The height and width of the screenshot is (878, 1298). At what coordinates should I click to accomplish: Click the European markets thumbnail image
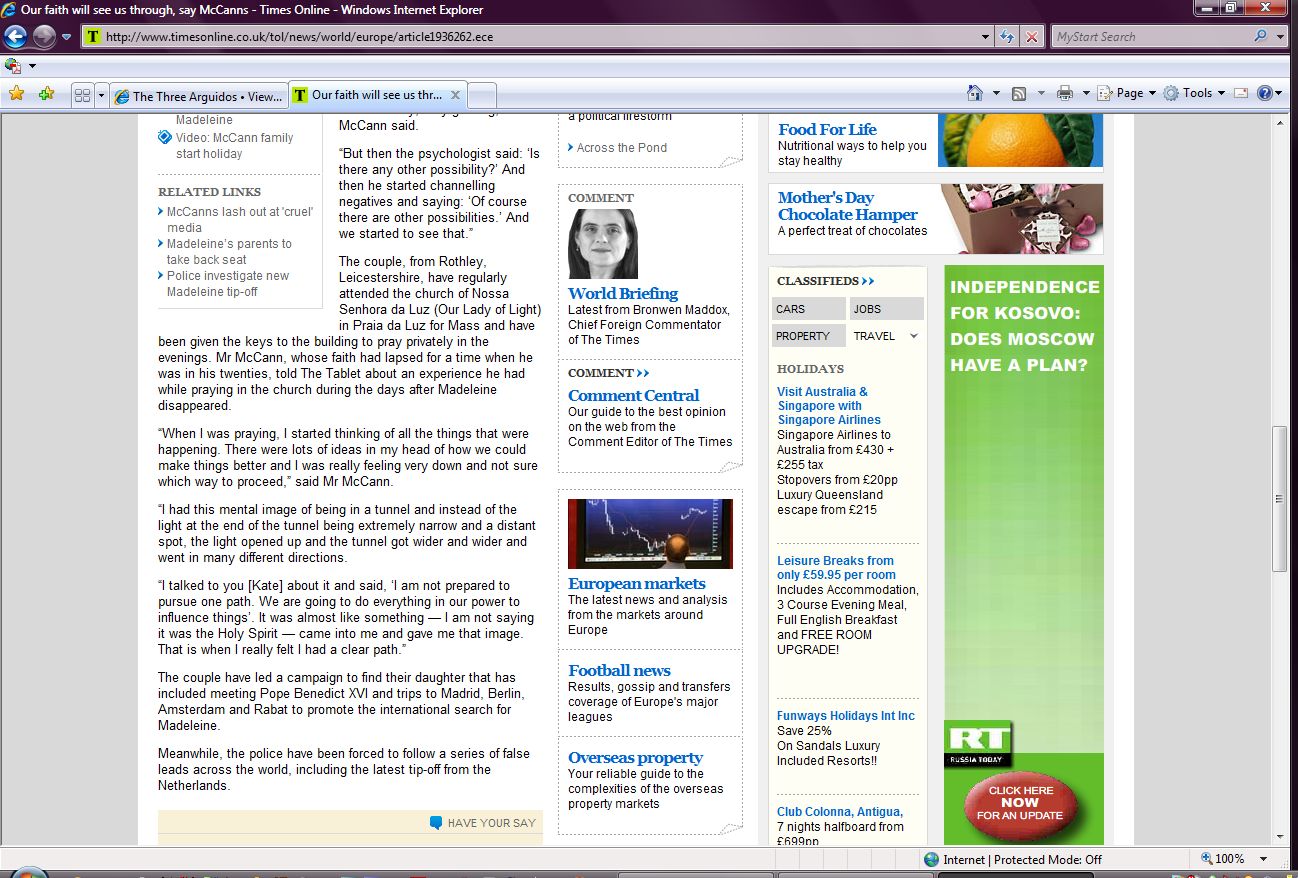[650, 533]
